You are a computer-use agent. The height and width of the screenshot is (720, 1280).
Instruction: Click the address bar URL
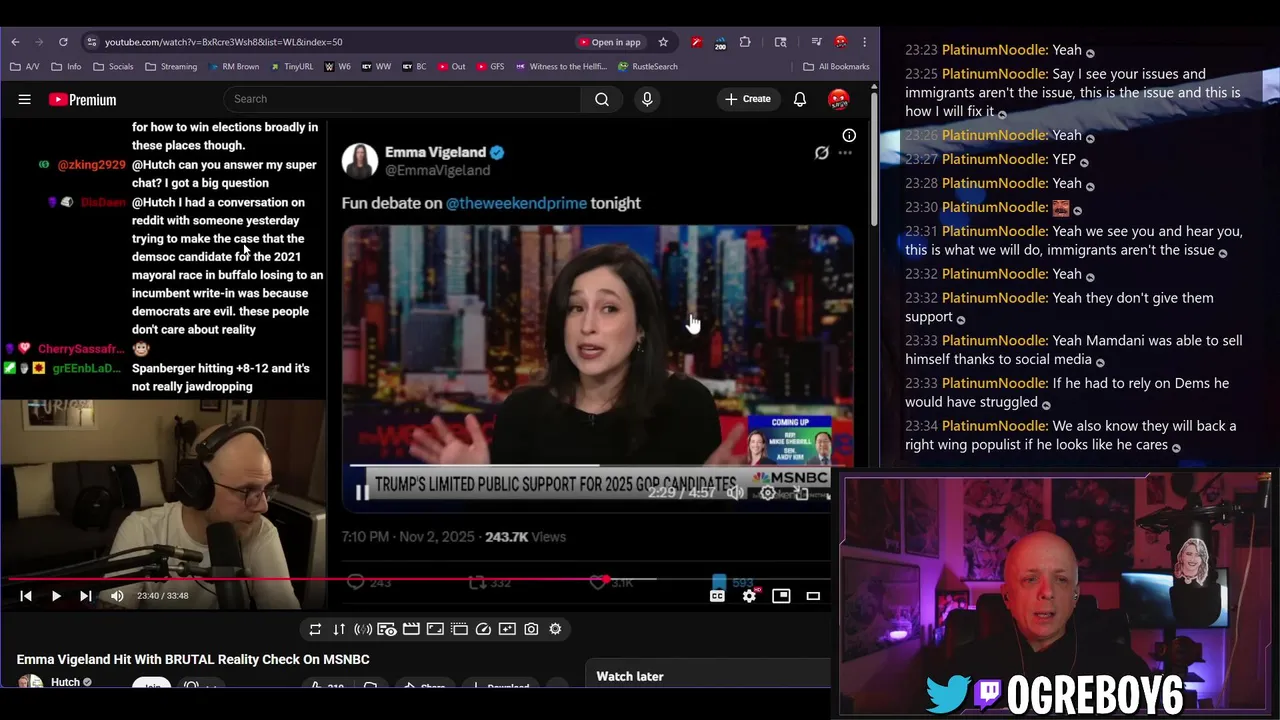223,42
